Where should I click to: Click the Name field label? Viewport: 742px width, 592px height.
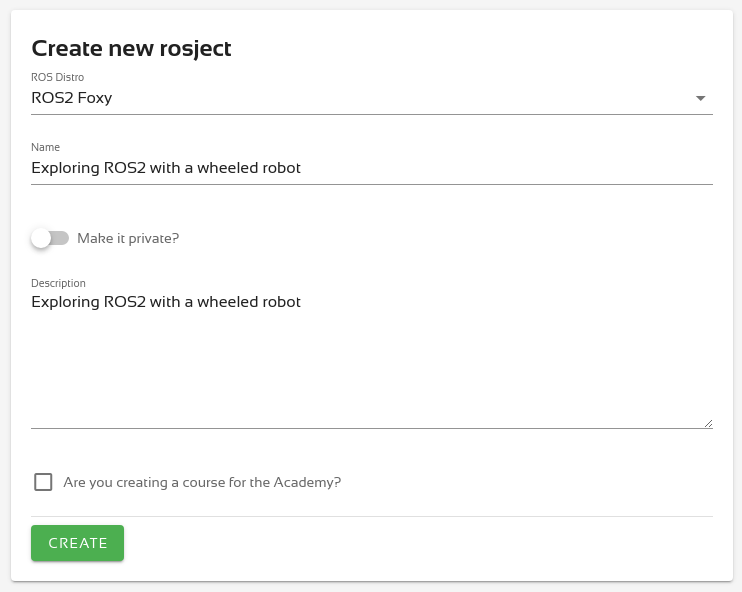(x=45, y=147)
